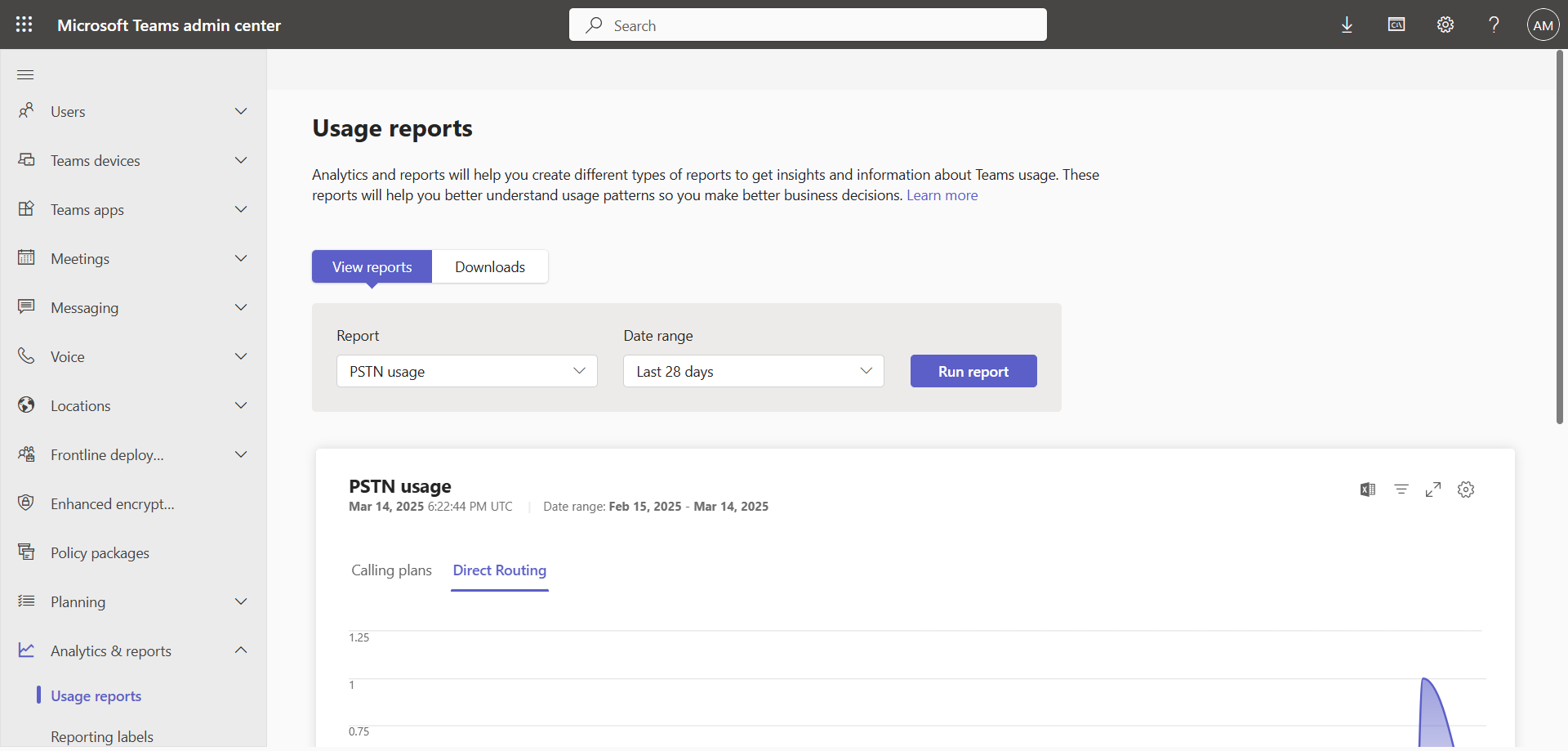1568x751 pixels.
Task: Open the Report dropdown showing PSTN usage
Action: pos(466,371)
